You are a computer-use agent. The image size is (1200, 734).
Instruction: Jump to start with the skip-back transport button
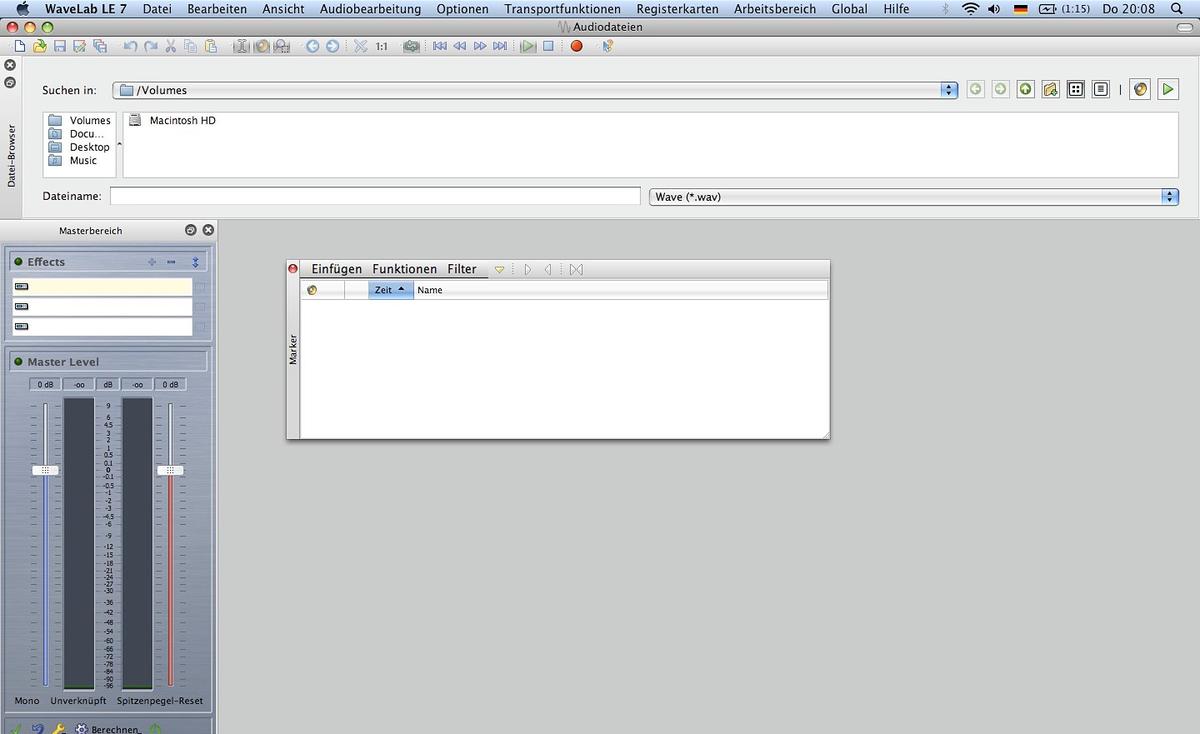[439, 46]
